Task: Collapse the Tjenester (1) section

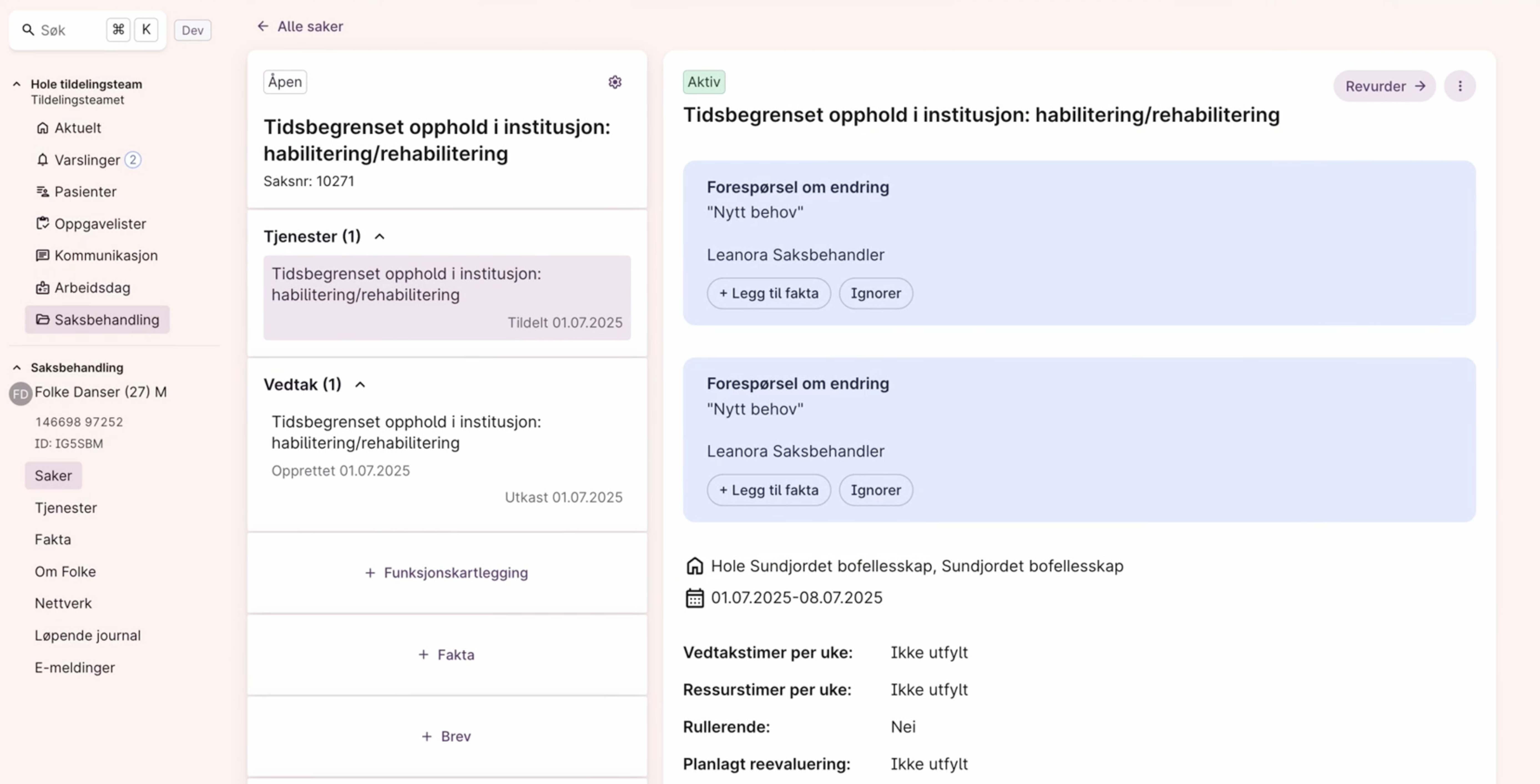Action: click(x=380, y=237)
